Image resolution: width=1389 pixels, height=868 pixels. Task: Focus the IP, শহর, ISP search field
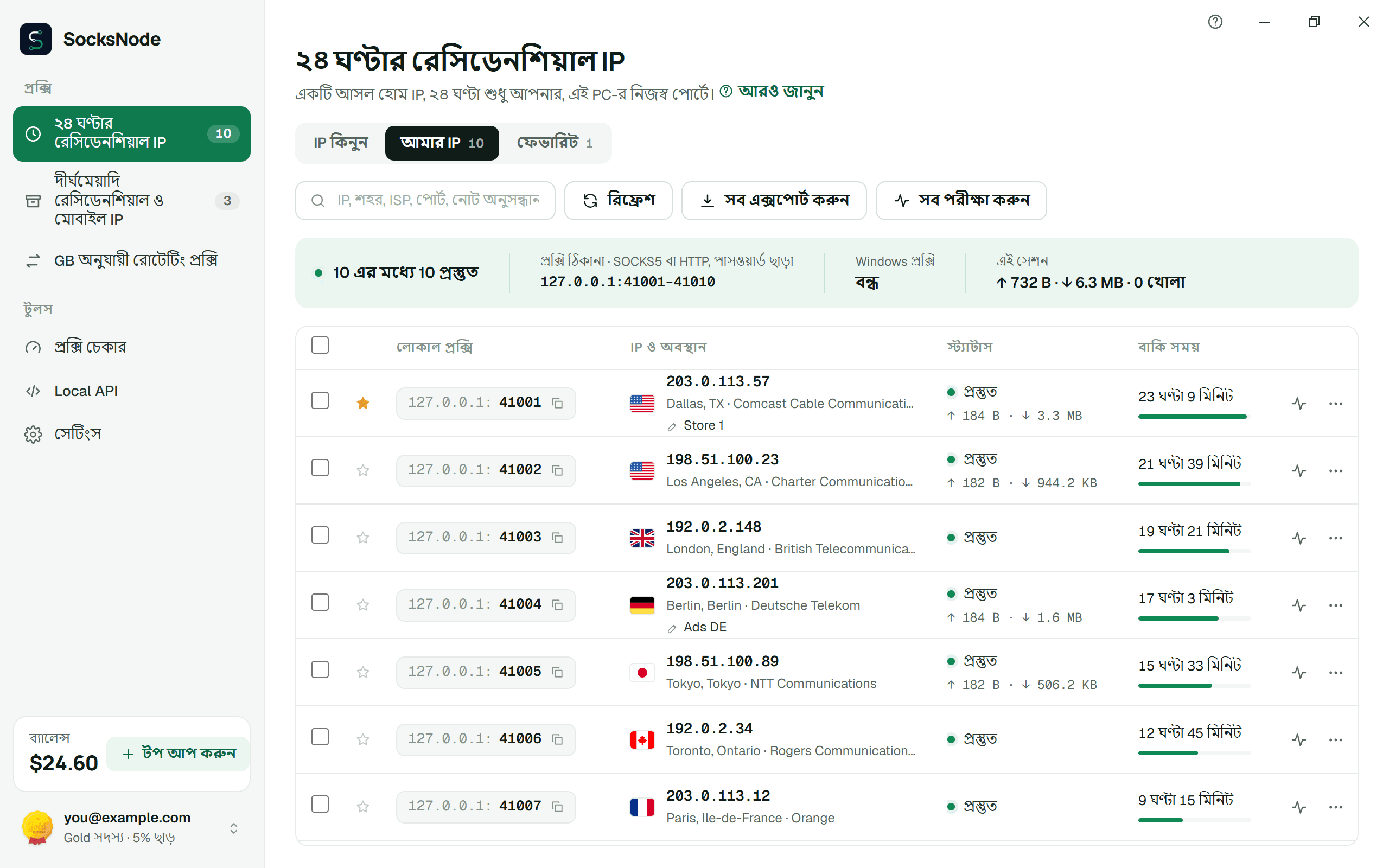tap(425, 200)
